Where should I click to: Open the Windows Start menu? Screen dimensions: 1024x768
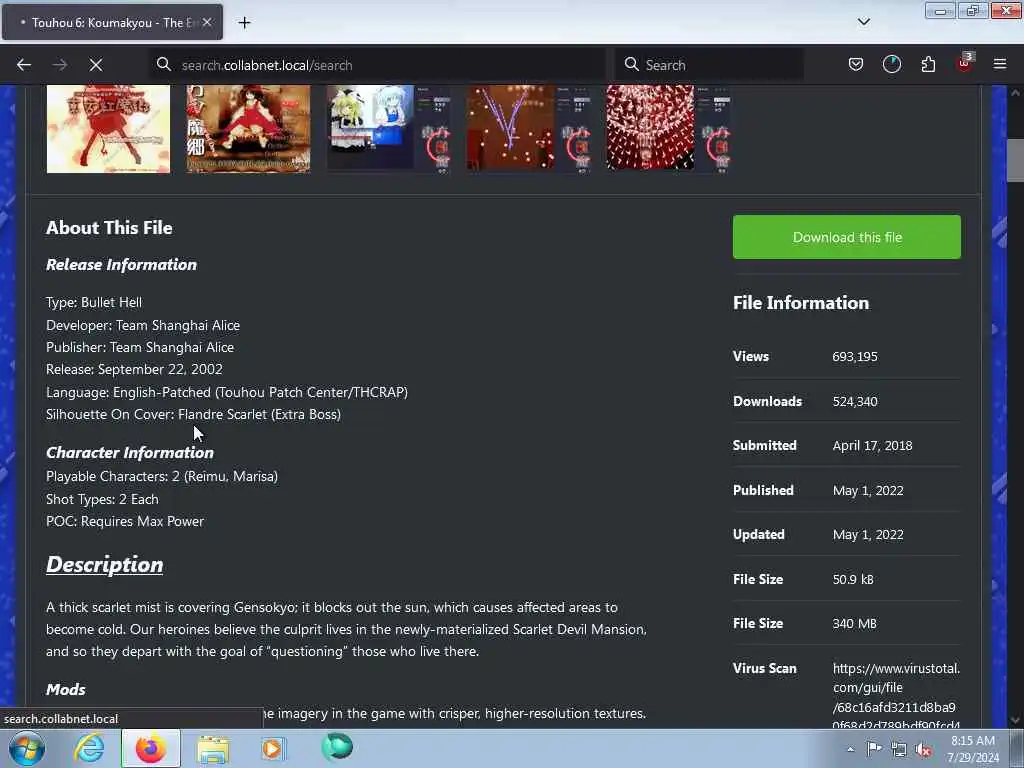pos(26,748)
